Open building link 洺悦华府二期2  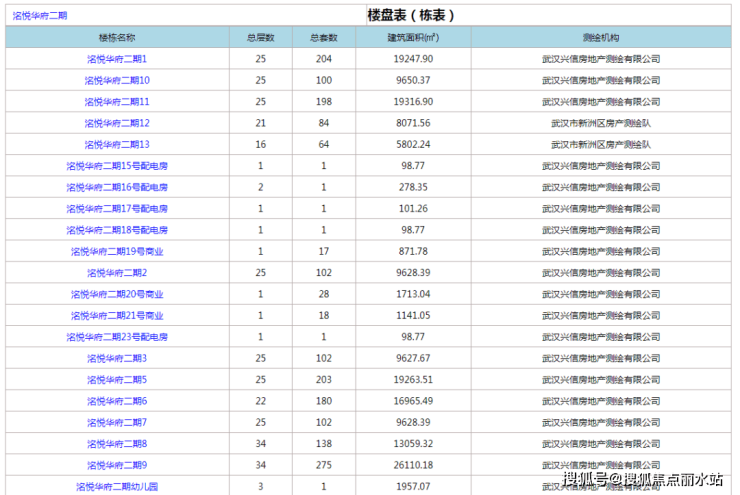[117, 273]
